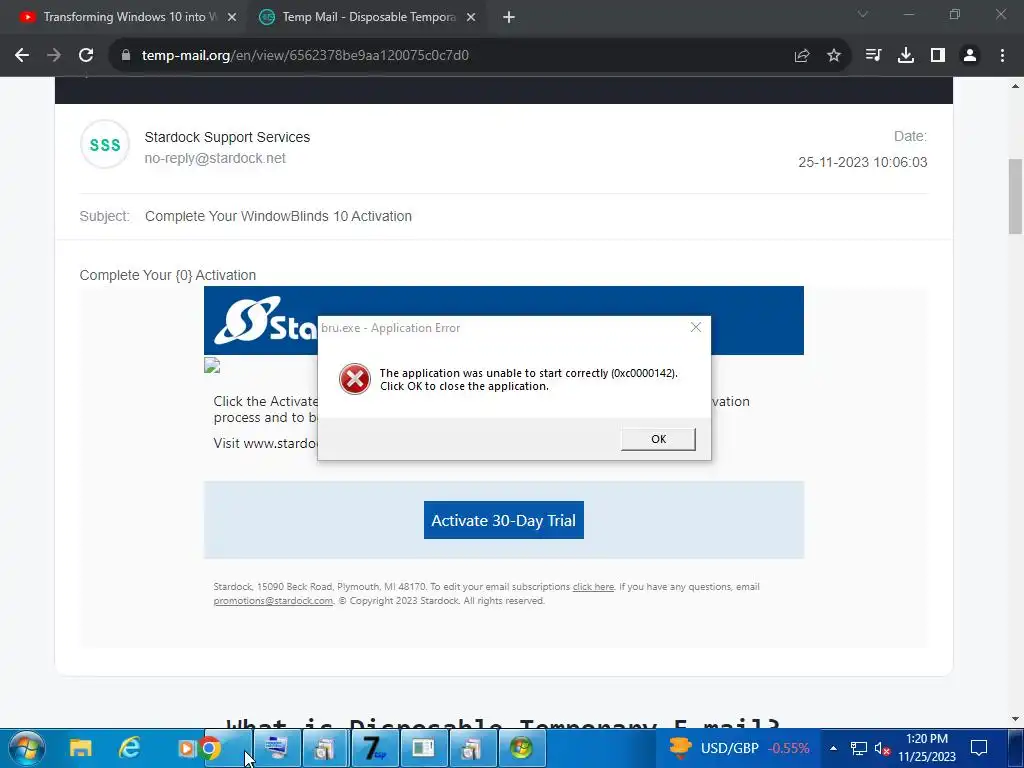1024x768 pixels.
Task: Close the YouTube Transforming Windows 10 tab
Action: [232, 18]
